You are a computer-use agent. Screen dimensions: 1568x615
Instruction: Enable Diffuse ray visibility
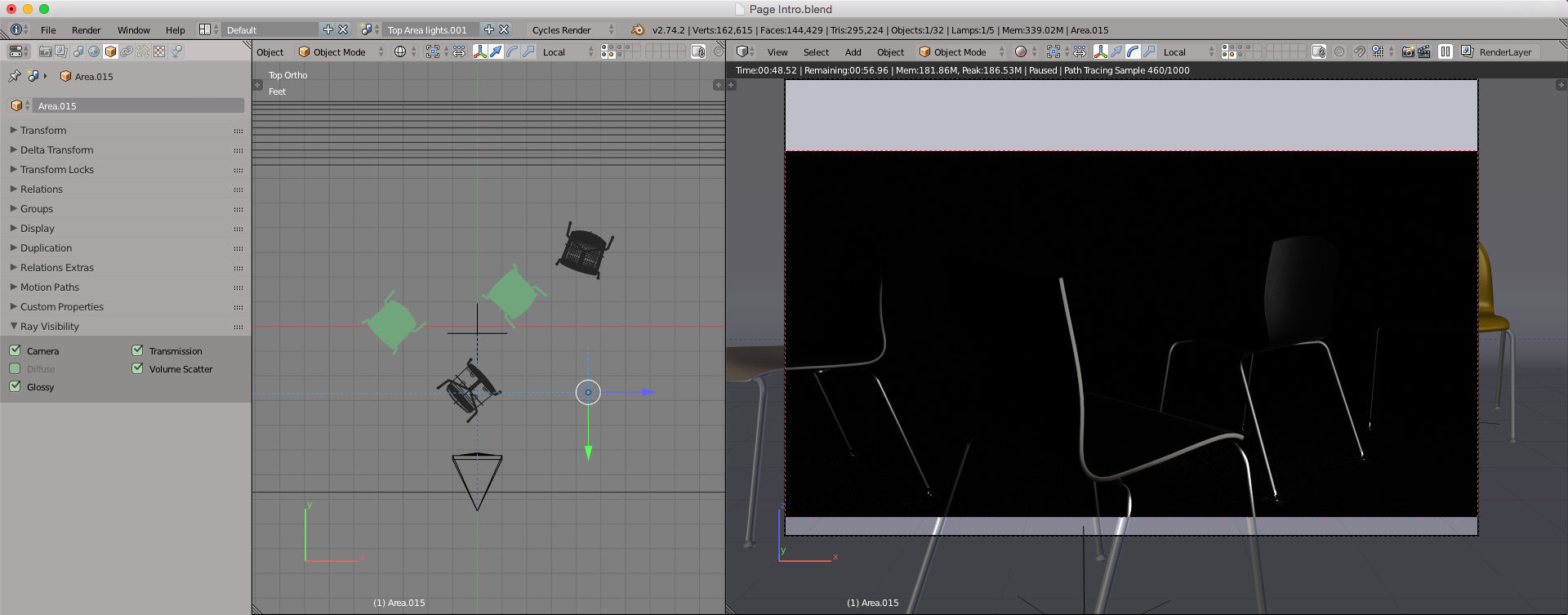point(15,368)
